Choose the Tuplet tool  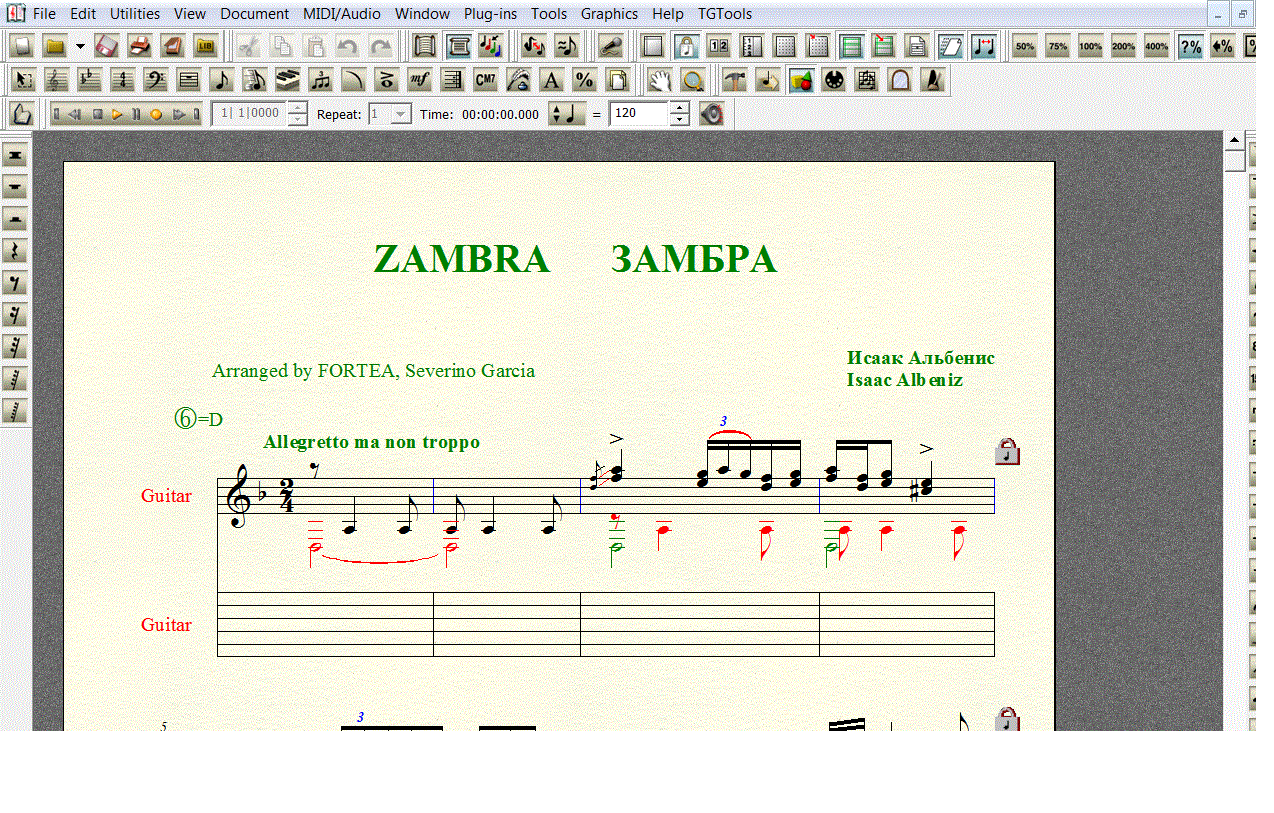[x=320, y=80]
